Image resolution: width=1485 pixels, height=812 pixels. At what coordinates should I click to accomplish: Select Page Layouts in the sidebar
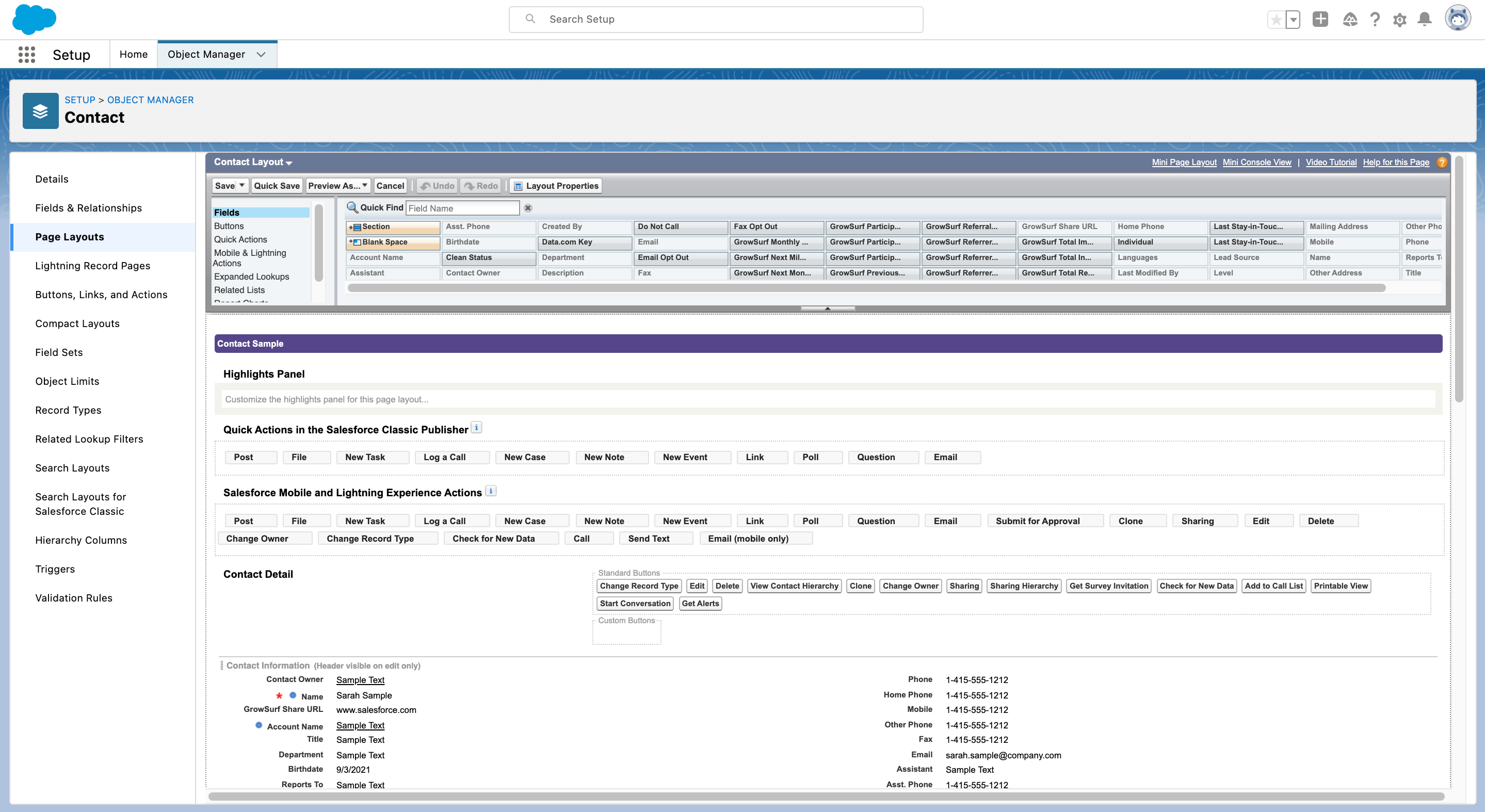(69, 236)
